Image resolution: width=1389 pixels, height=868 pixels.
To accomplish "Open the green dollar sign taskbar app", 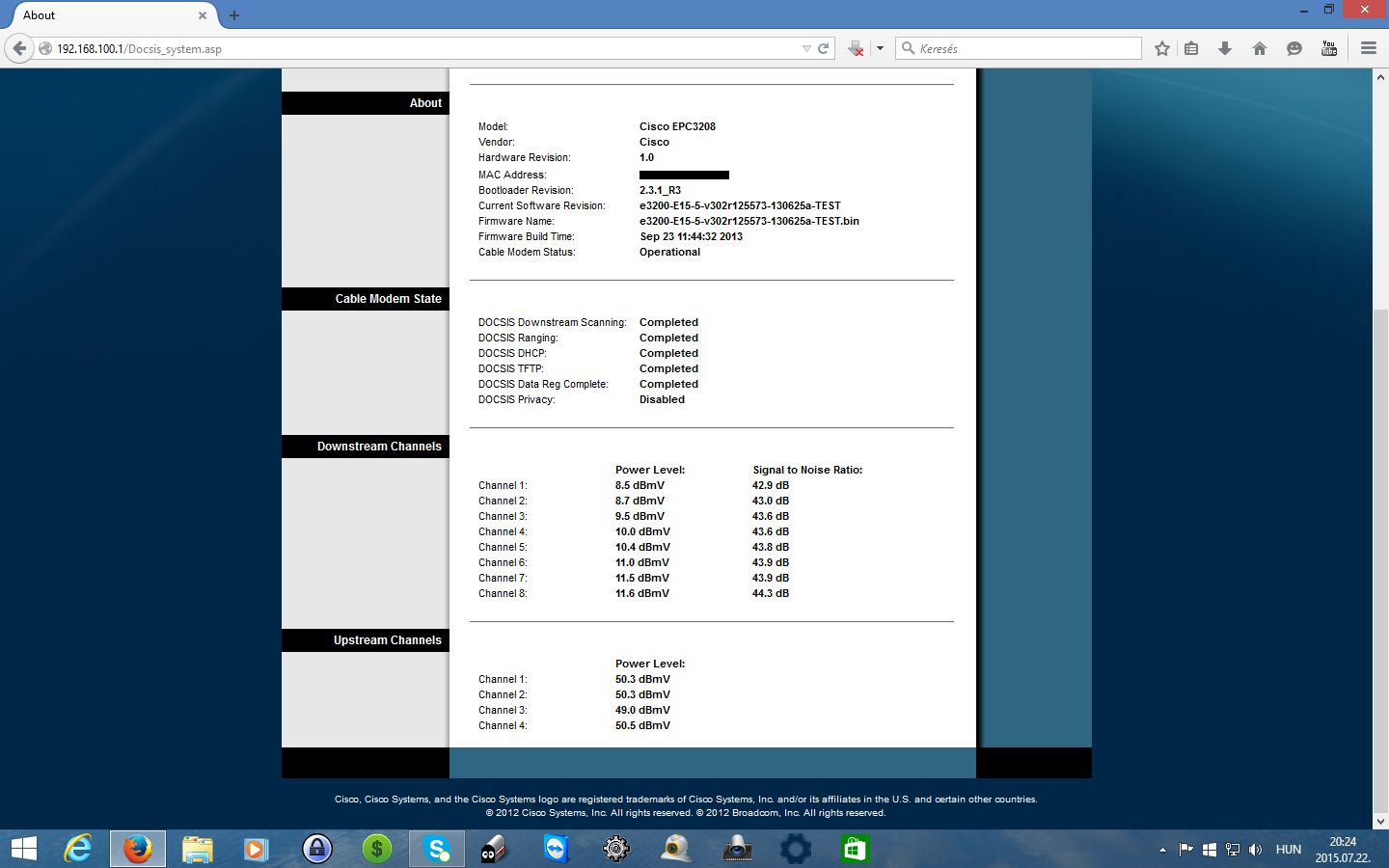I will coord(376,849).
